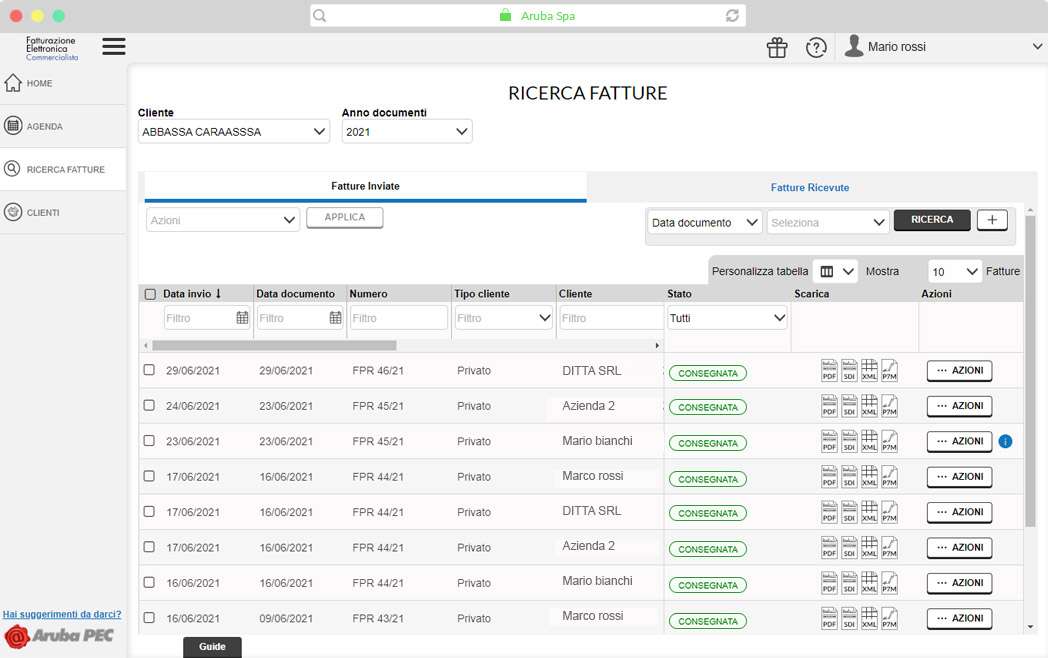The height and width of the screenshot is (658, 1048).
Task: Open the gift box icon
Action: [x=777, y=48]
